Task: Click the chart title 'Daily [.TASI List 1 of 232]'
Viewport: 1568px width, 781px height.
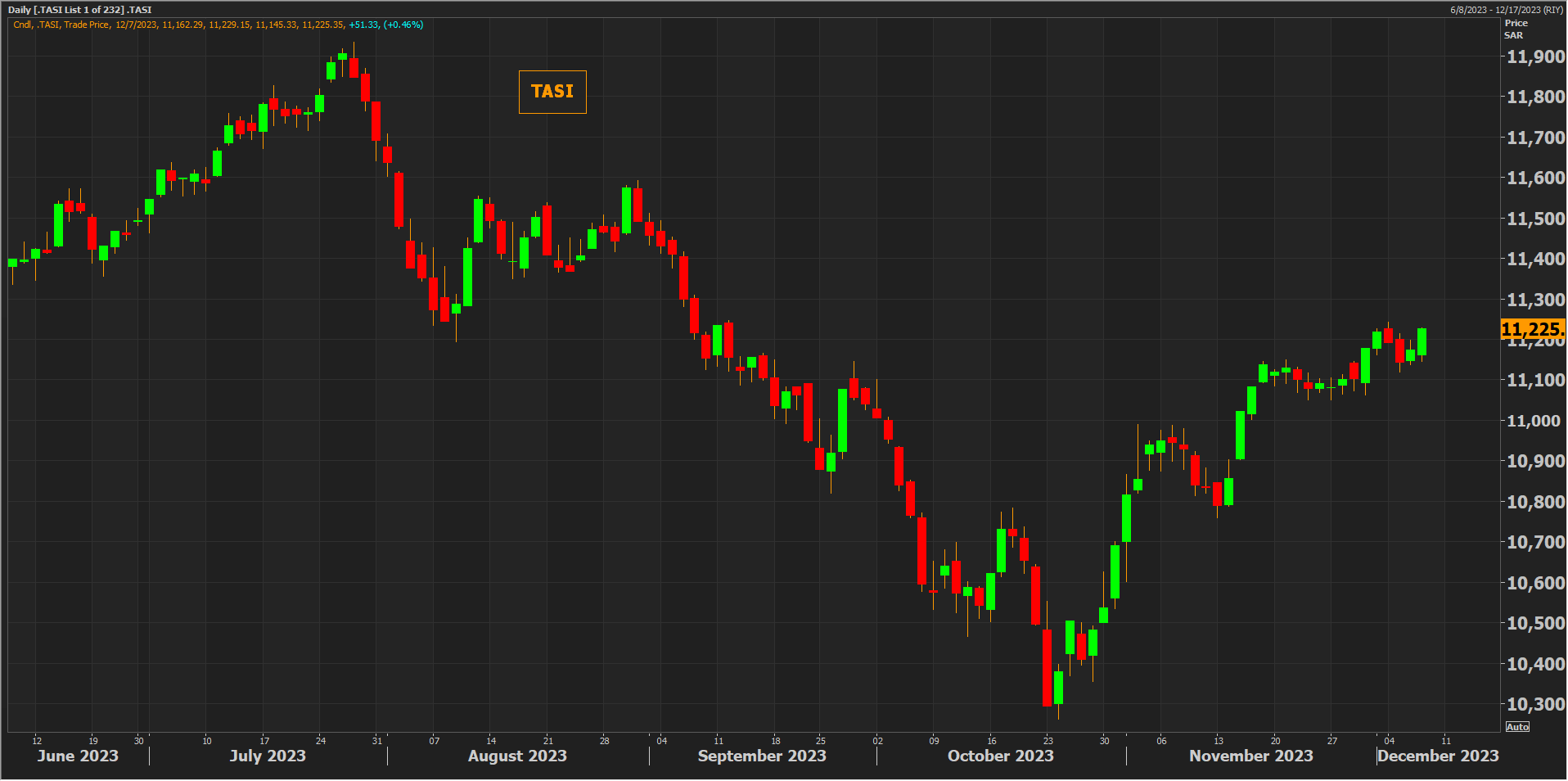Action: click(x=79, y=10)
